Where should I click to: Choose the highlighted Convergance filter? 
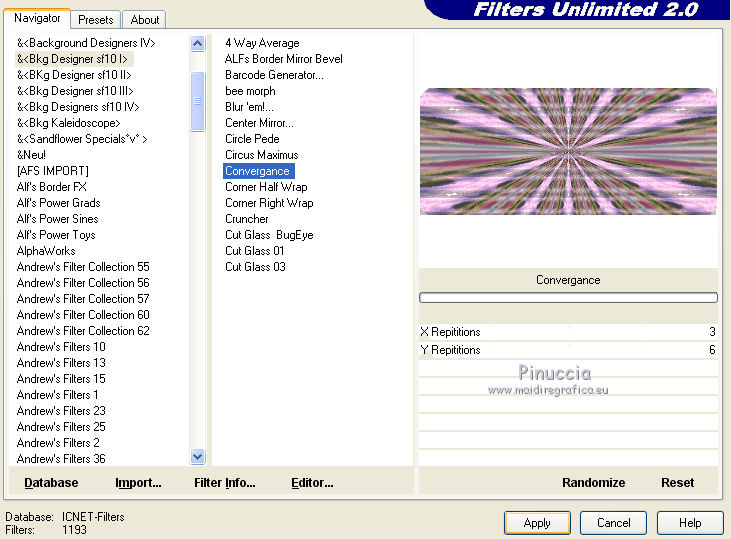point(258,171)
